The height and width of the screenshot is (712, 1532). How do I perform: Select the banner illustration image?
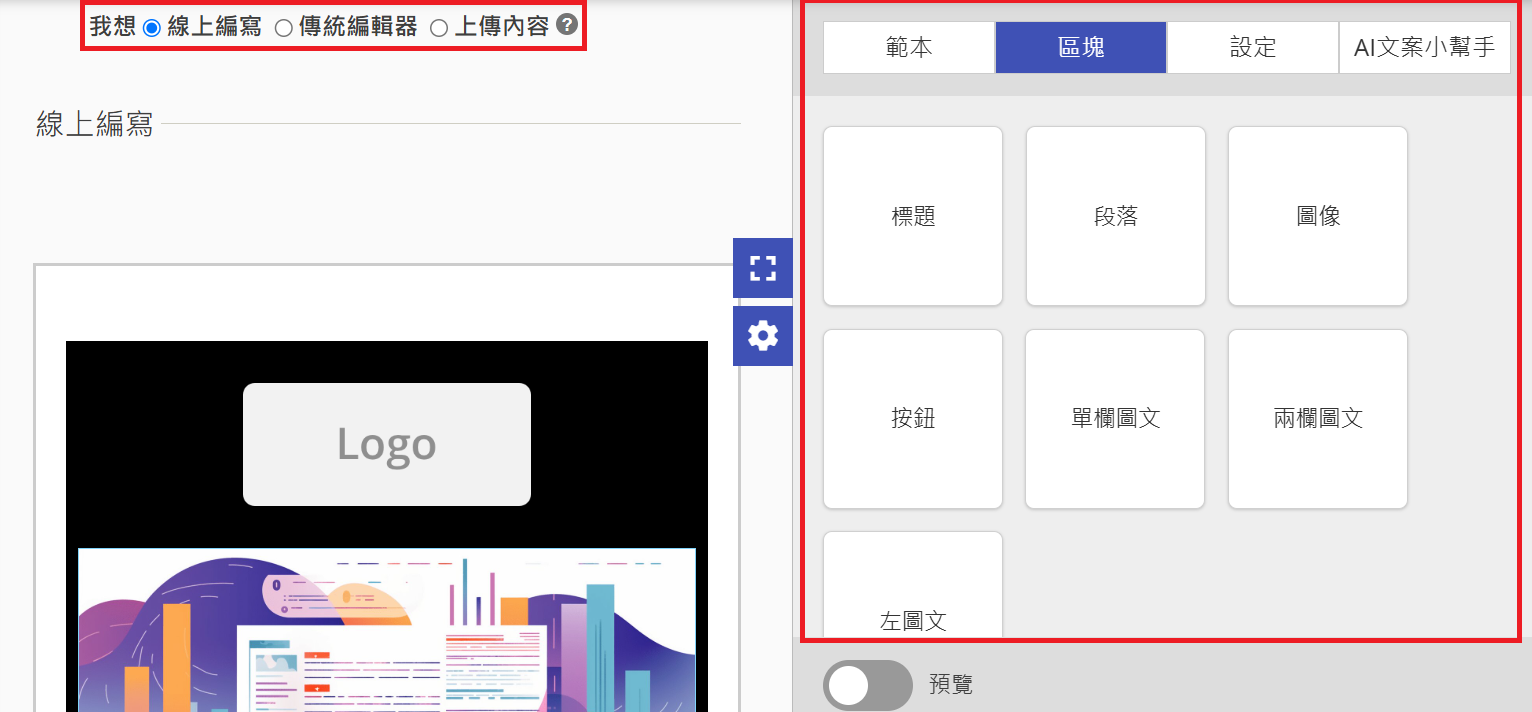pos(387,630)
